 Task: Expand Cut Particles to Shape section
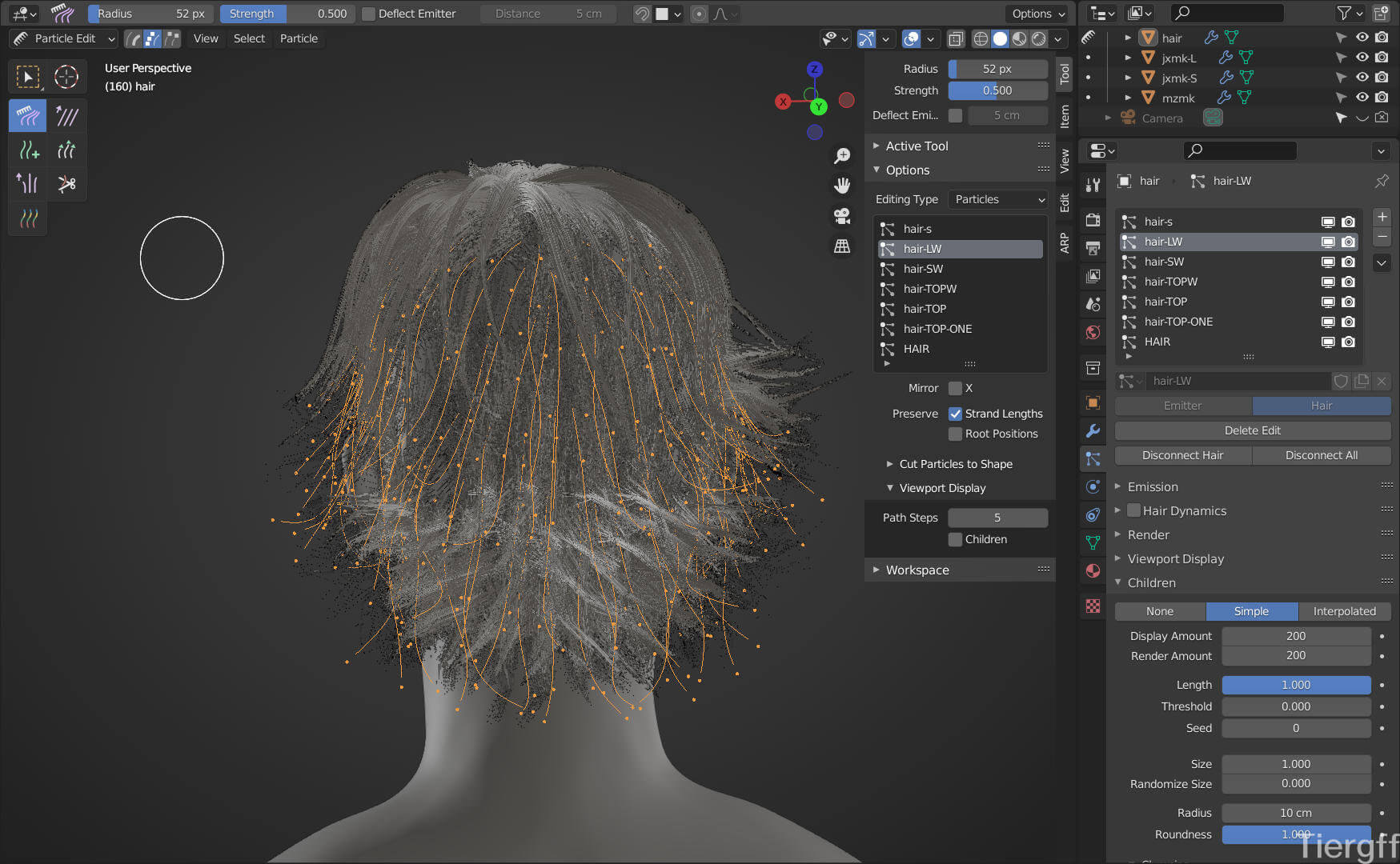(x=956, y=464)
